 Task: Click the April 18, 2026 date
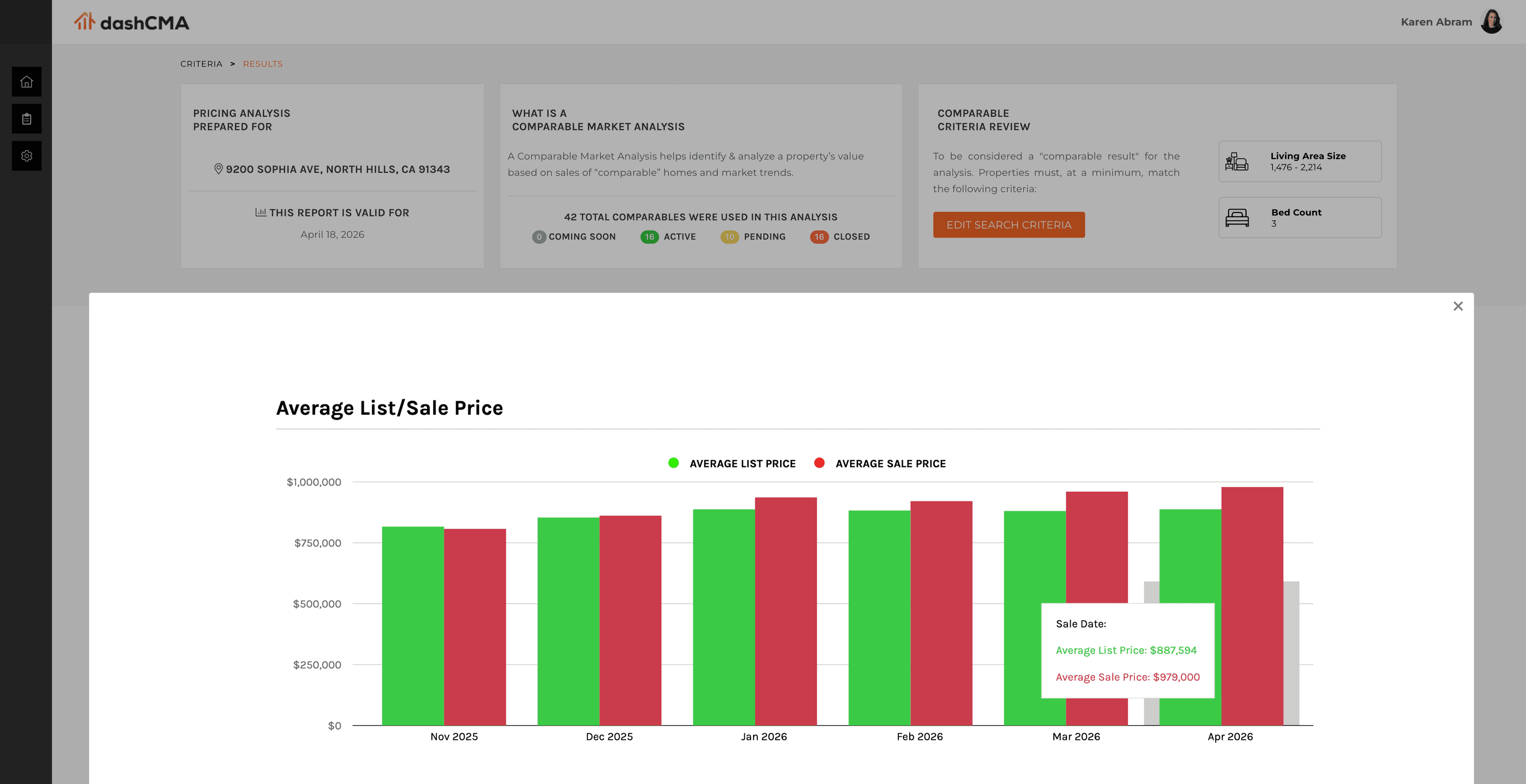pos(332,234)
